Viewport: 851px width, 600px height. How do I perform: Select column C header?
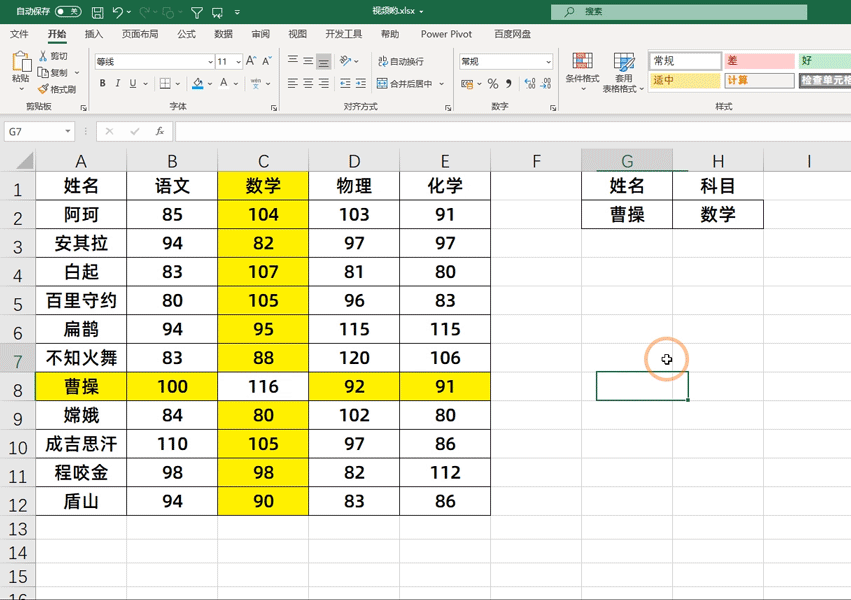263,161
